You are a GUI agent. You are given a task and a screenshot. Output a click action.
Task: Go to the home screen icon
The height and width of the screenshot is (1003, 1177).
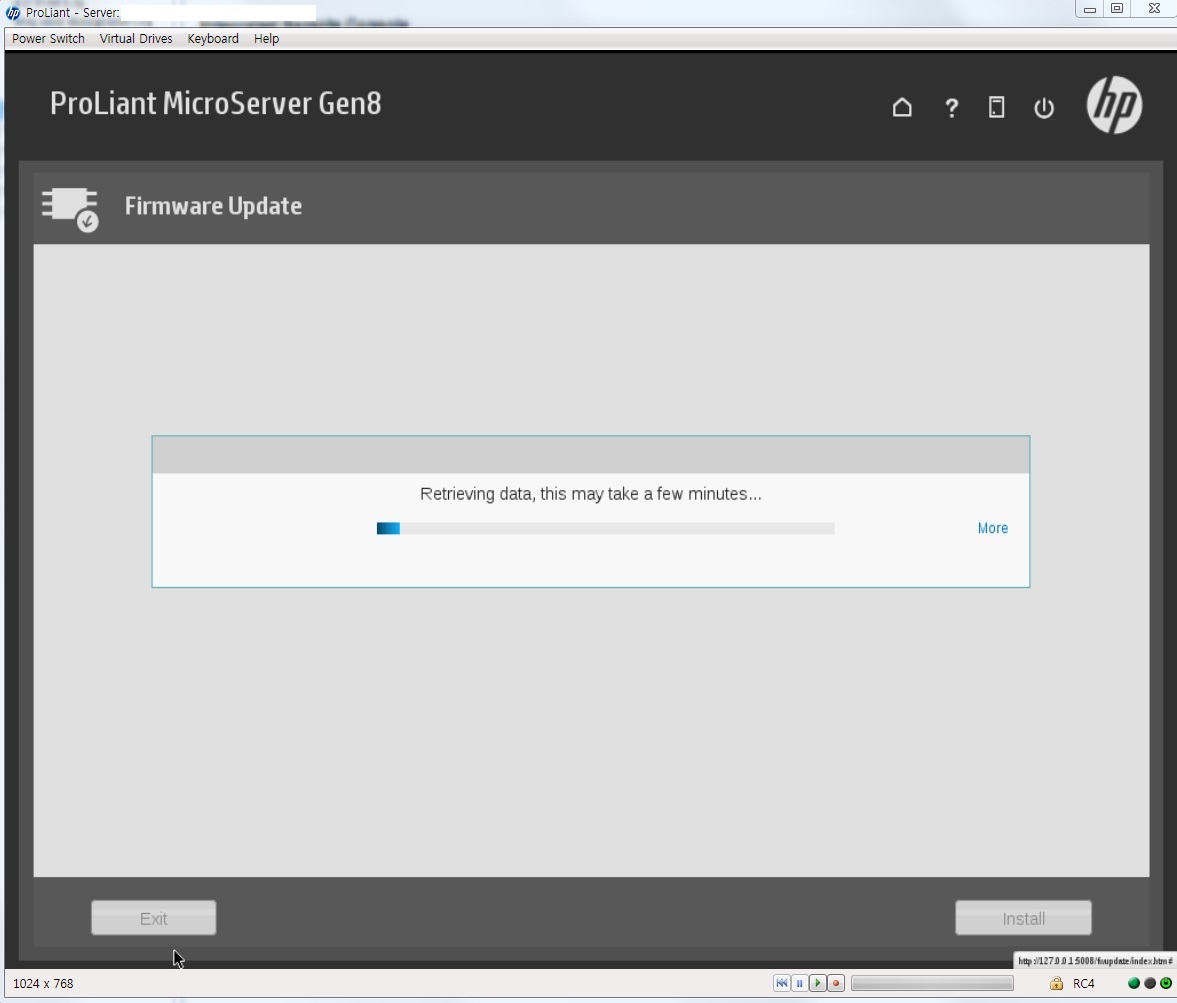(x=902, y=107)
